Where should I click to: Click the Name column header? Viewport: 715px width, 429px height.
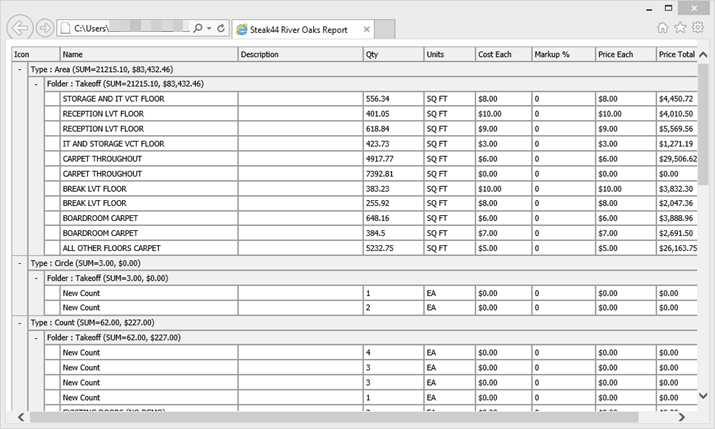tap(149, 54)
